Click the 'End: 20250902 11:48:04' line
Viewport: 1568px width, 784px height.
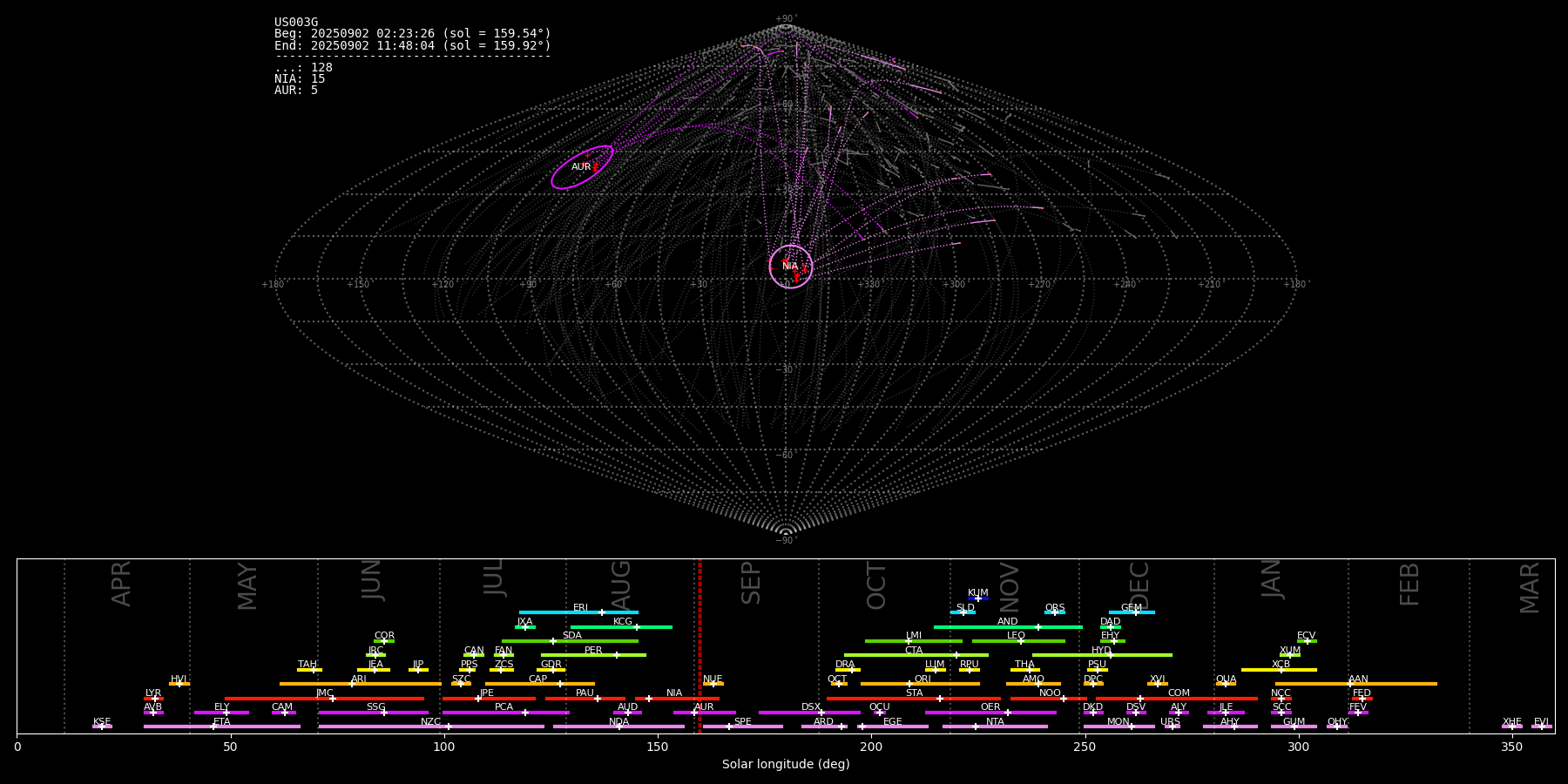pyautogui.click(x=413, y=45)
